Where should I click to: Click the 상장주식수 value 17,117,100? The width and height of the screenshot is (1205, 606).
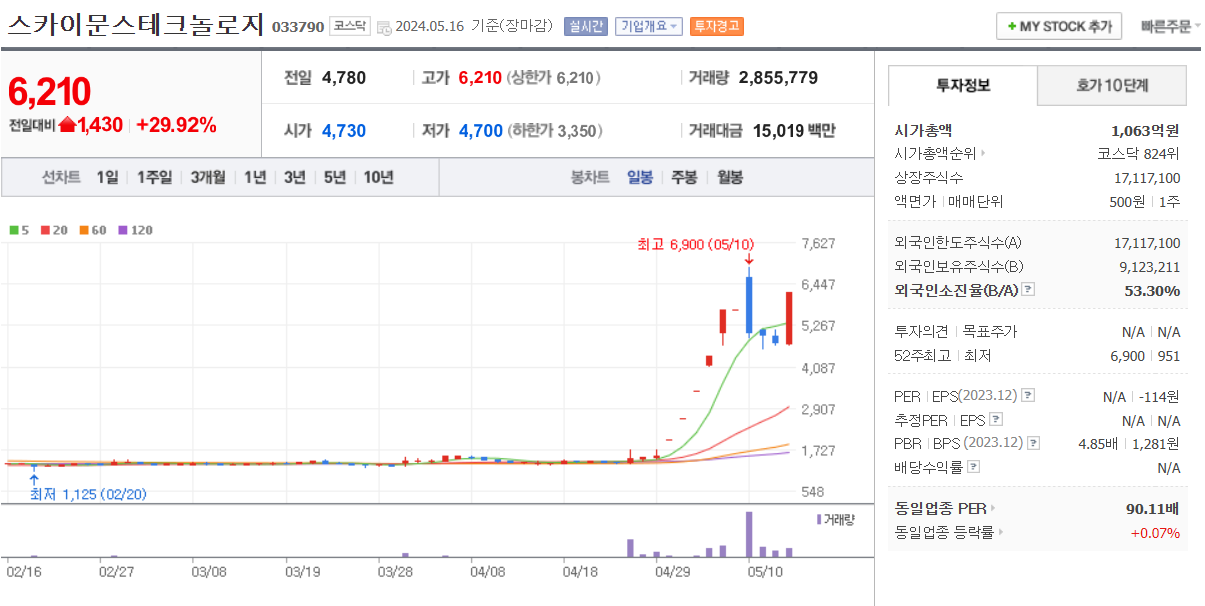coord(1147,178)
